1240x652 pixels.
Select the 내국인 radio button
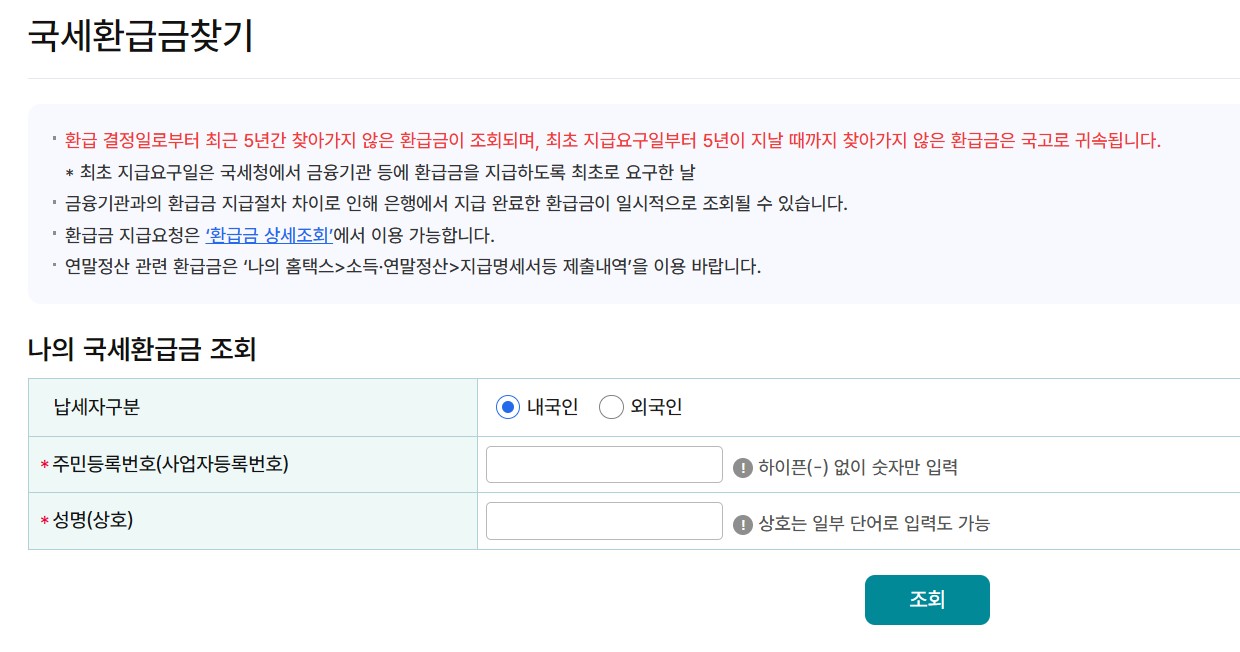point(508,407)
